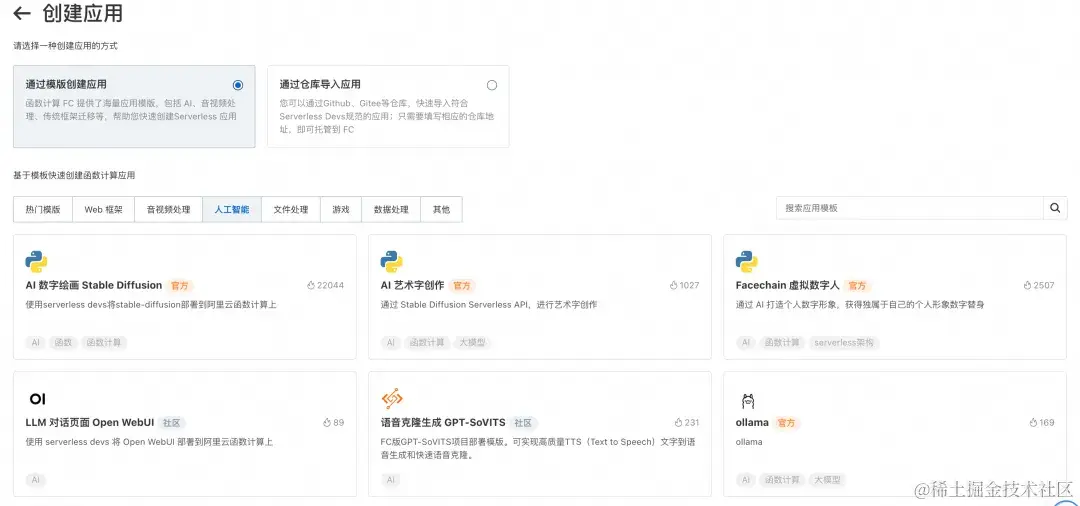Switch to 文件处理 tab
The width and height of the screenshot is (1080, 506).
pos(291,209)
